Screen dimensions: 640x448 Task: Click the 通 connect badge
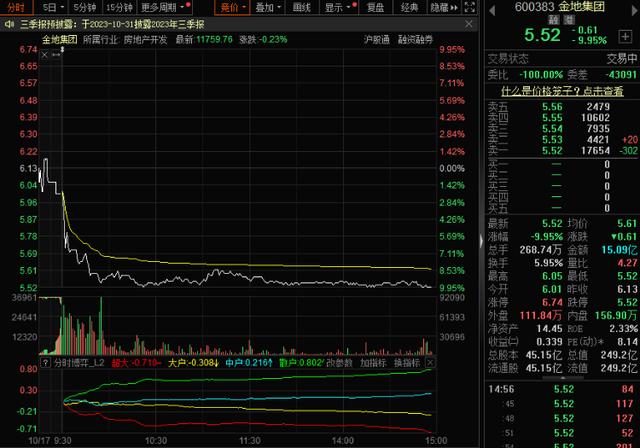[x=569, y=19]
